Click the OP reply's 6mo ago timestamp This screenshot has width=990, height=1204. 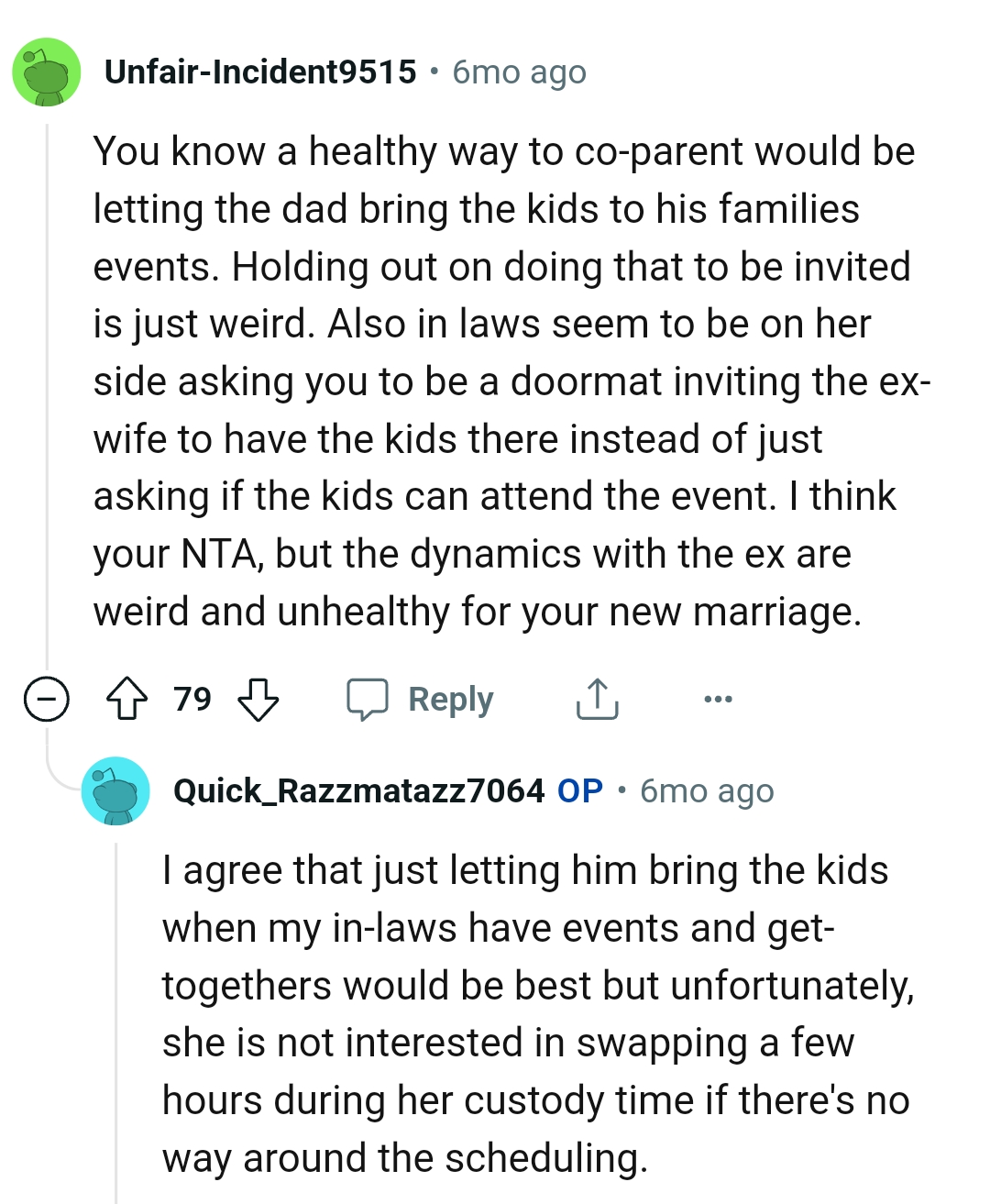click(x=706, y=790)
